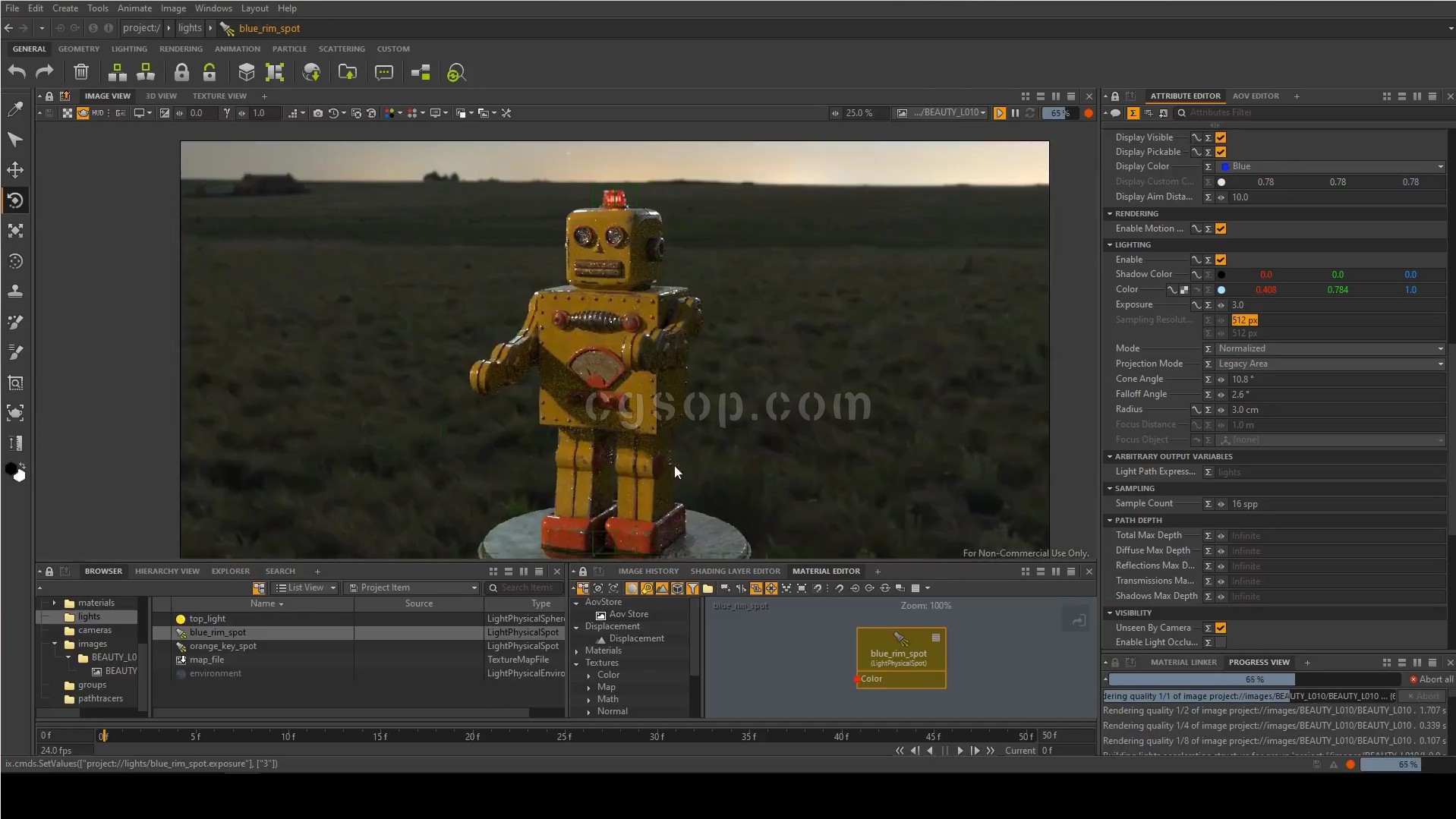The image size is (1456, 819).
Task: Pause the image view render
Action: coord(1015,113)
